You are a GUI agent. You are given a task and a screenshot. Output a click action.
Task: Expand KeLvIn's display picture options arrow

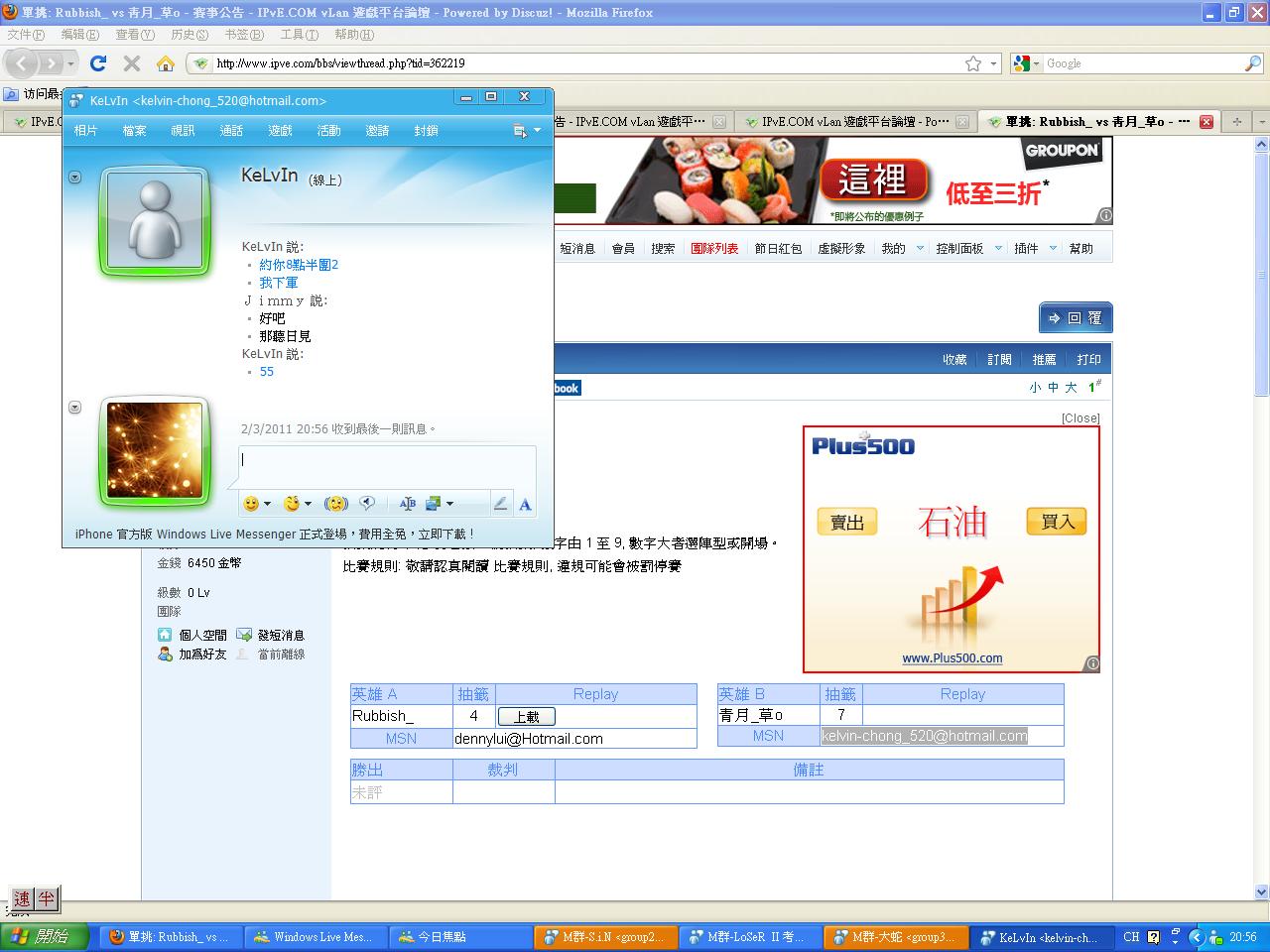point(74,178)
